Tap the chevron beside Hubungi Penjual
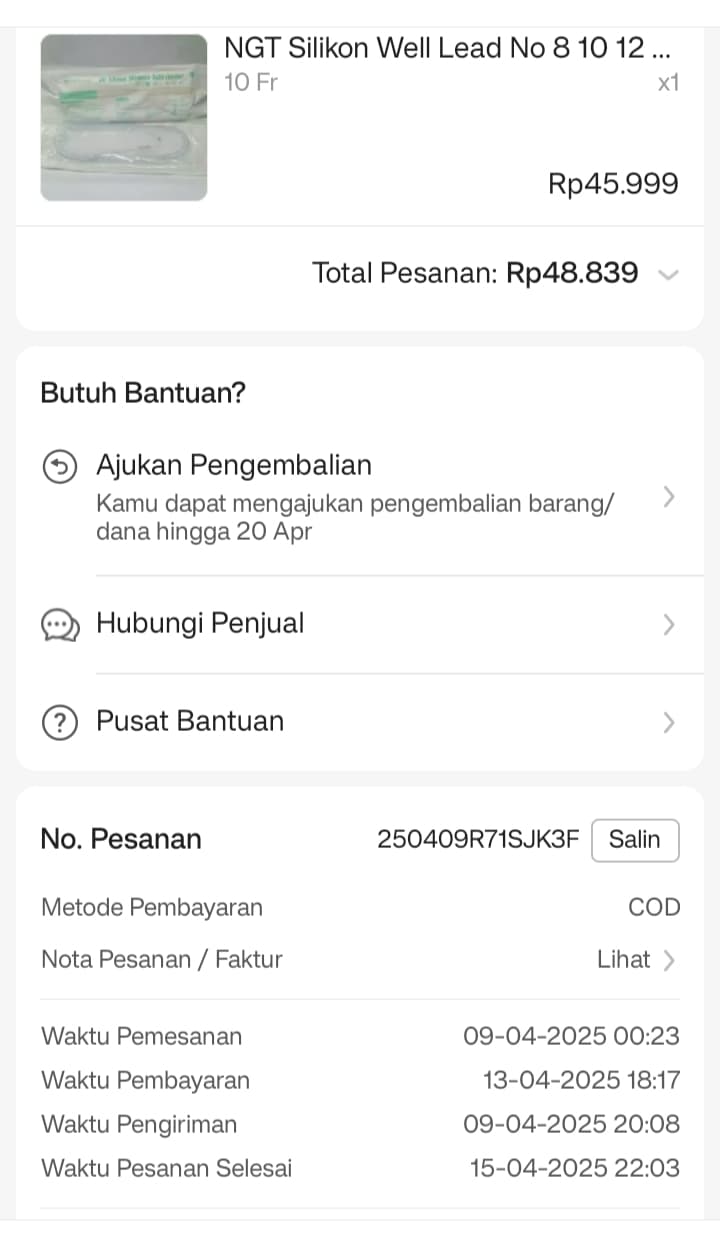 670,625
